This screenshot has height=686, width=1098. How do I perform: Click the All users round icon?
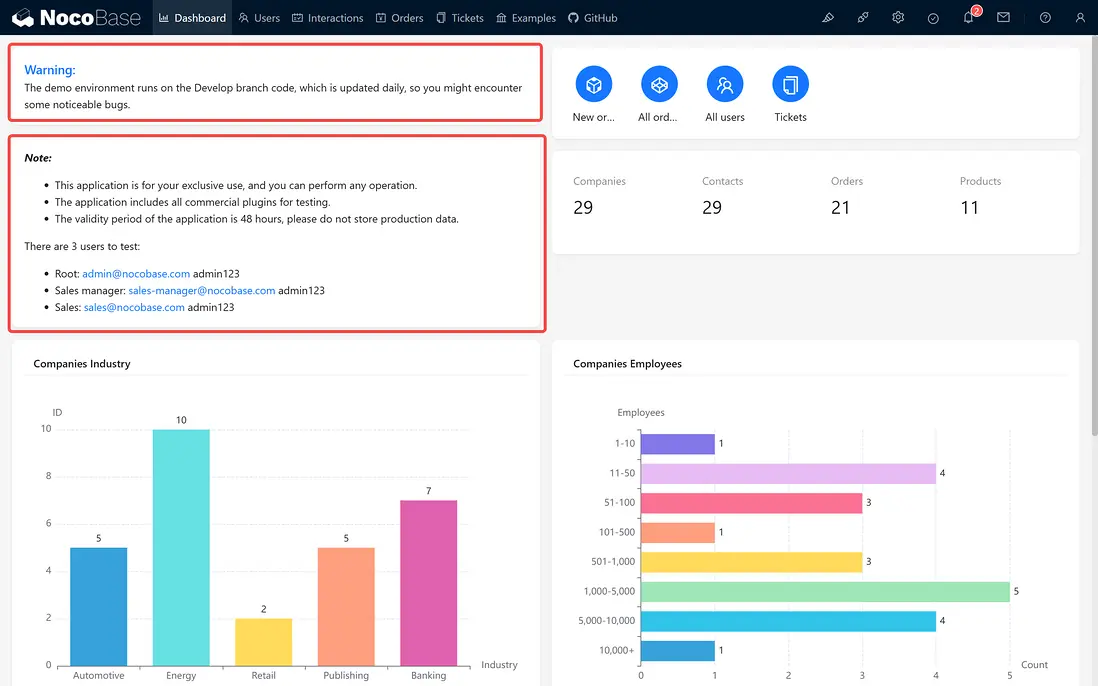pyautogui.click(x=725, y=85)
